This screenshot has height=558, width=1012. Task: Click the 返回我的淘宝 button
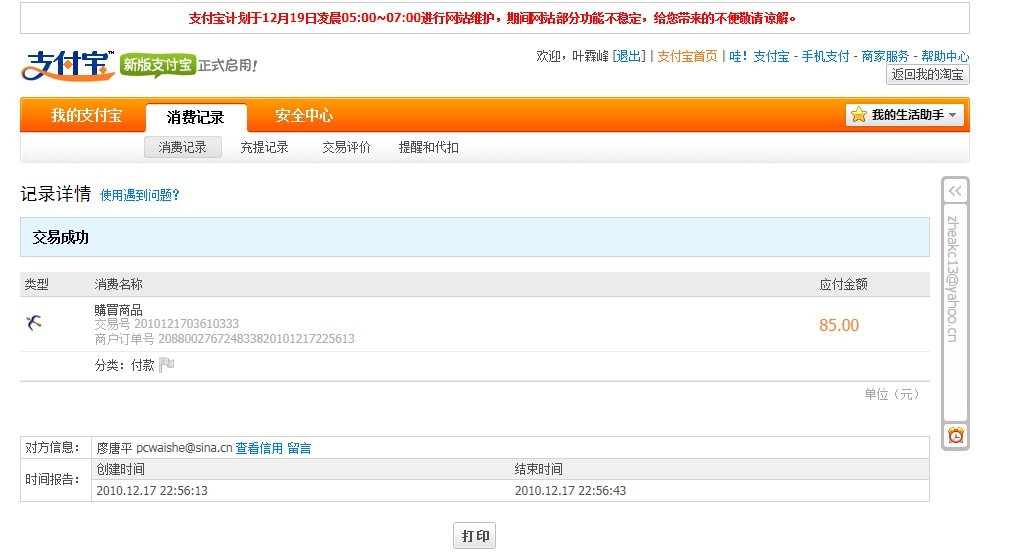[927, 74]
